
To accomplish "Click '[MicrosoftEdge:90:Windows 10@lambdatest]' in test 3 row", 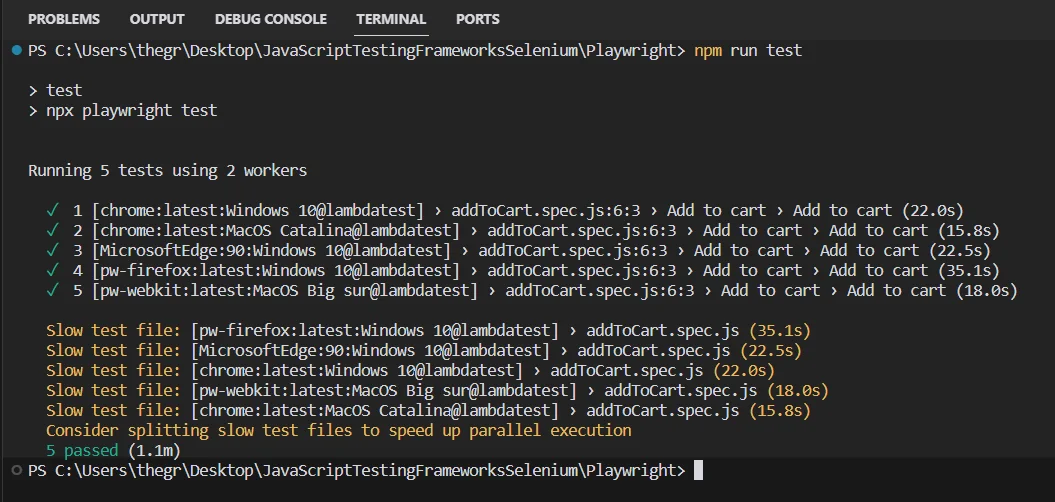I will click(x=271, y=251).
